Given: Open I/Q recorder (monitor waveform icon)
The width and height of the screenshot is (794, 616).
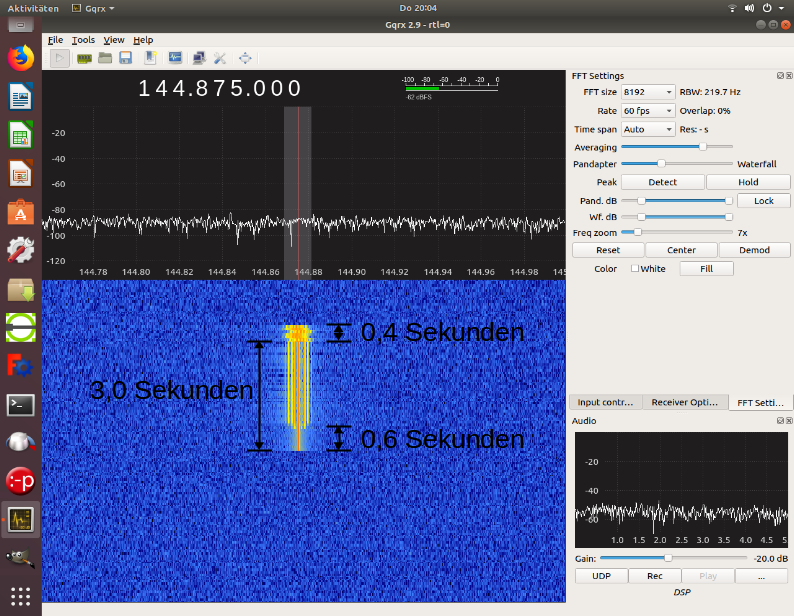Looking at the screenshot, I should [175, 58].
